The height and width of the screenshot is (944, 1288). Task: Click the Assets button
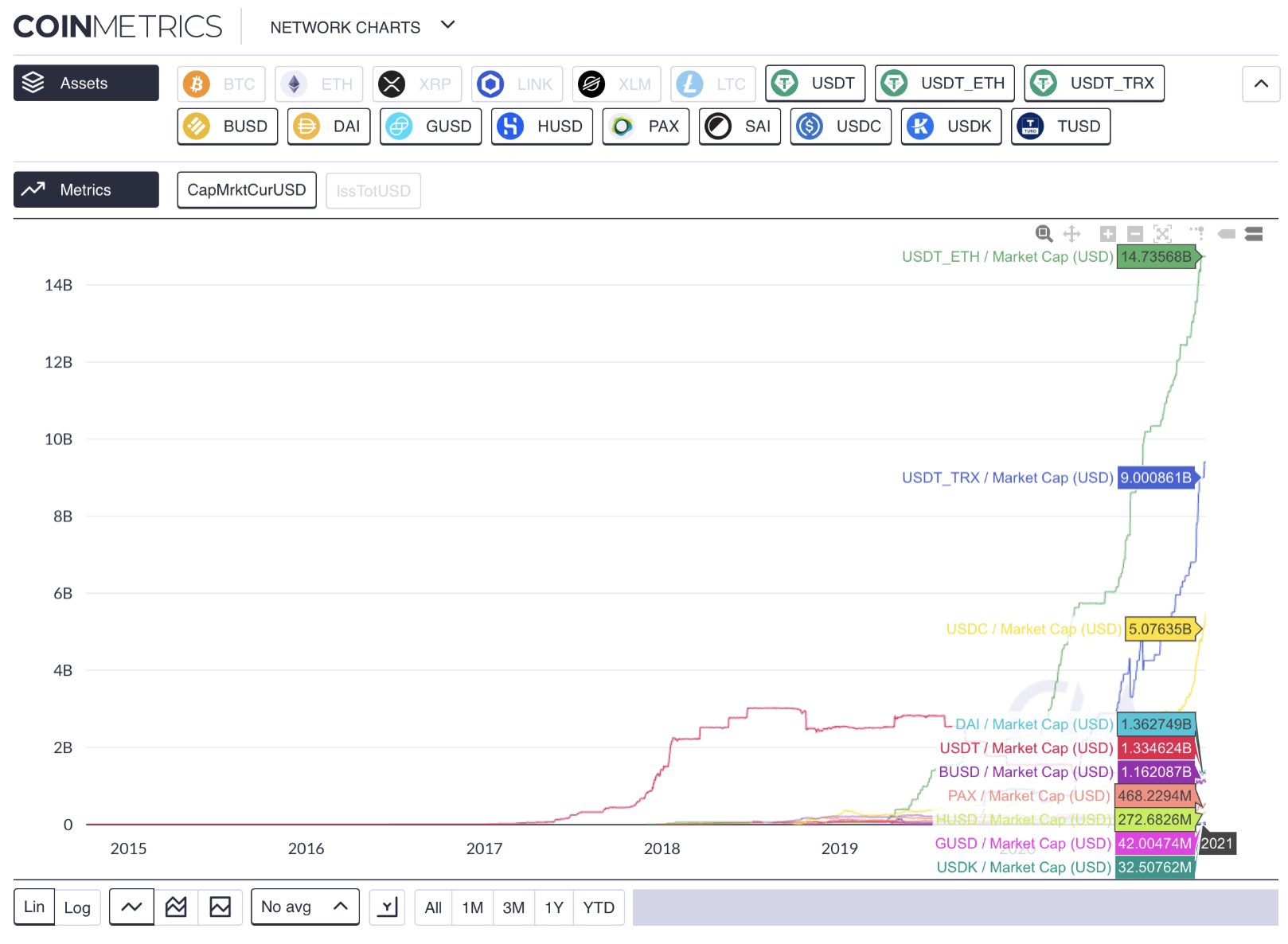pyautogui.click(x=86, y=83)
